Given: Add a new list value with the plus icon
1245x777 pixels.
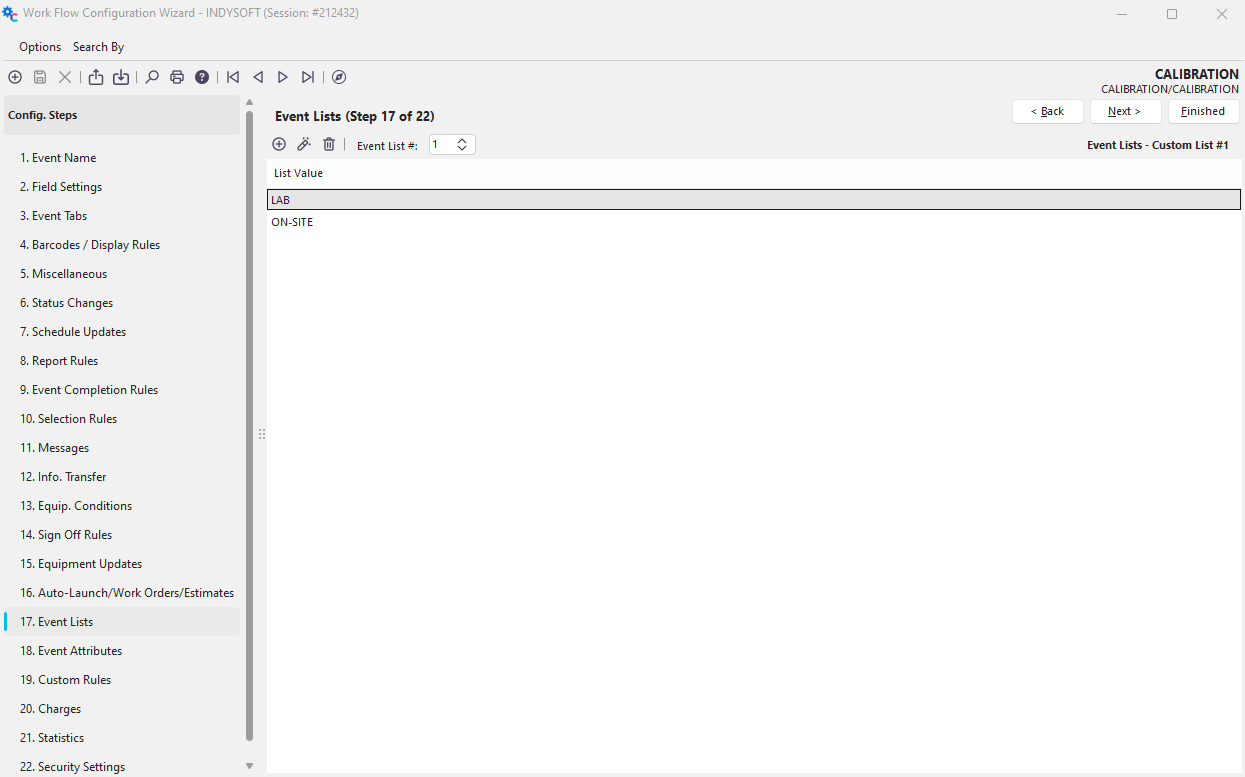Looking at the screenshot, I should 279,144.
